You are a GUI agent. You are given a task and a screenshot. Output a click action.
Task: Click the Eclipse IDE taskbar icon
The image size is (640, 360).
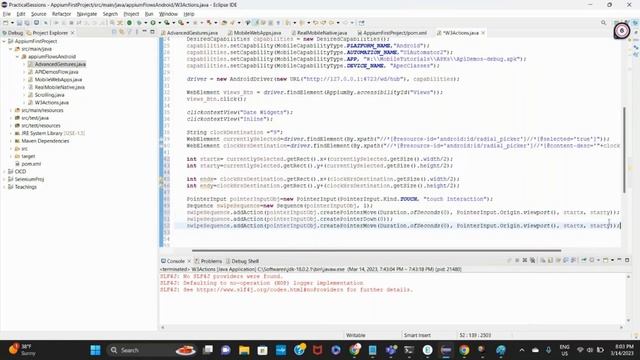pyautogui.click(x=446, y=350)
